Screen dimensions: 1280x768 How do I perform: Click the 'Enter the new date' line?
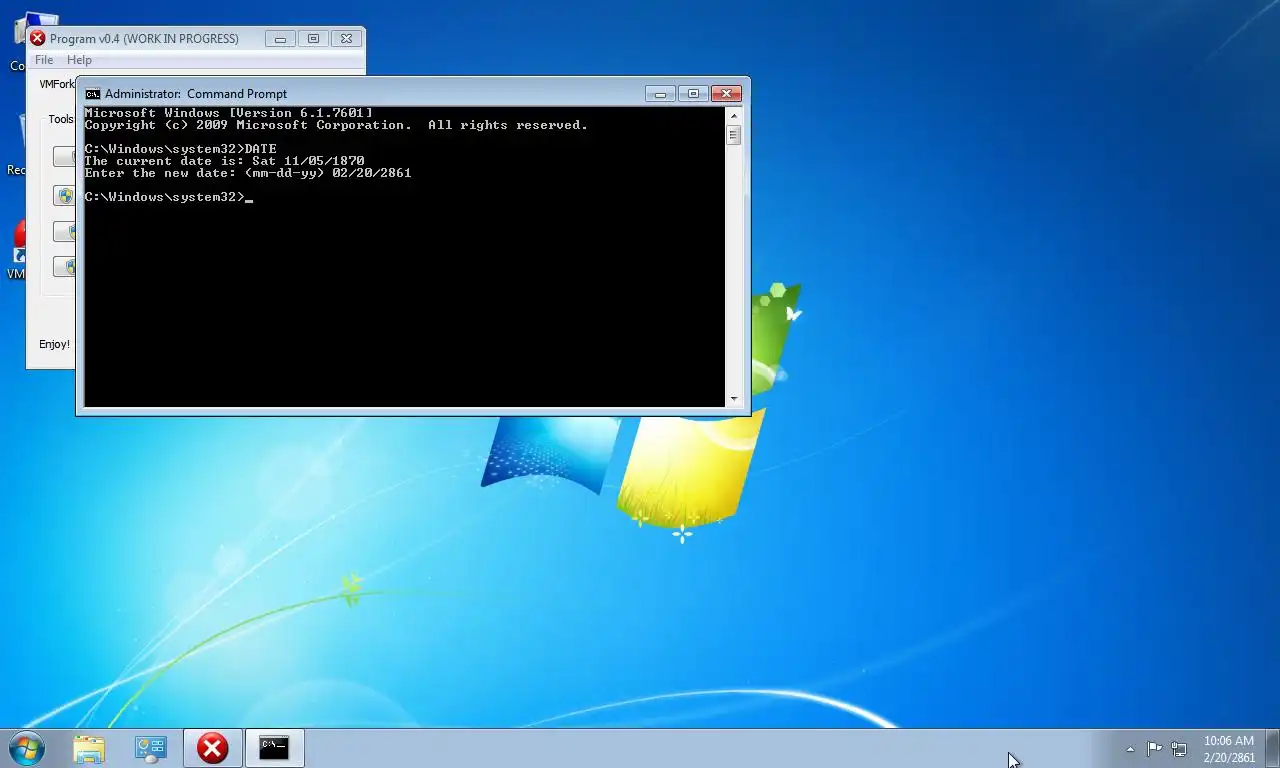pyautogui.click(x=248, y=173)
